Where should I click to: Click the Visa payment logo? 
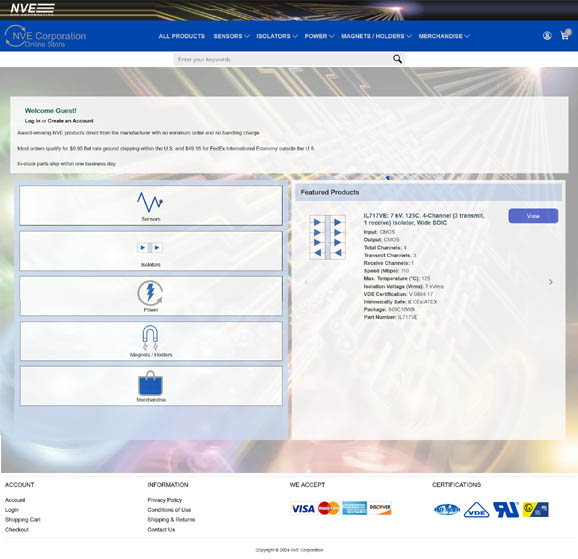pyautogui.click(x=303, y=509)
